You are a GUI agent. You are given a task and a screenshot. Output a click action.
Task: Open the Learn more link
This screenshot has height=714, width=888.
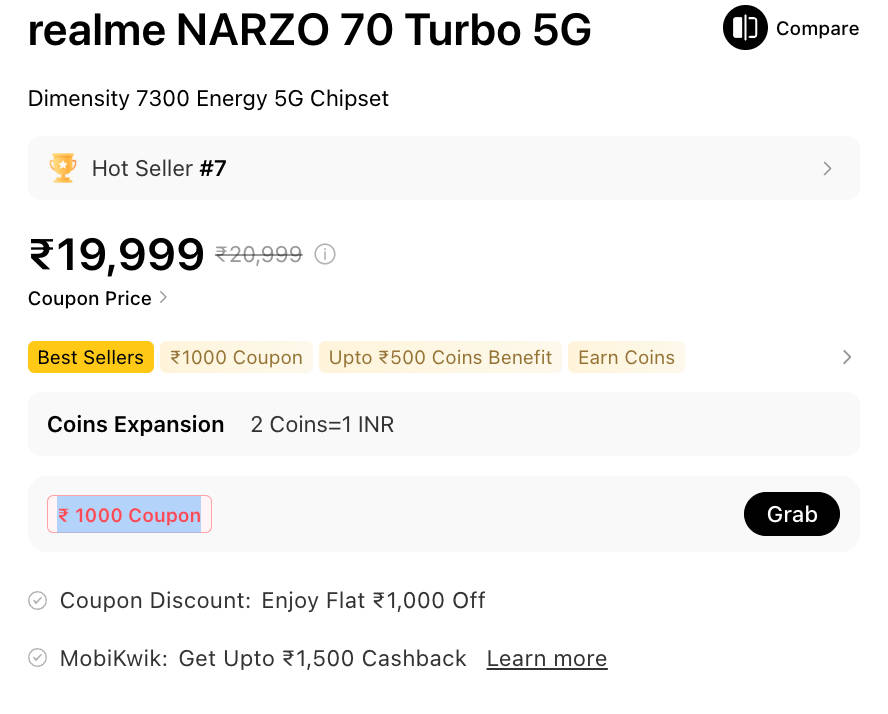click(547, 659)
